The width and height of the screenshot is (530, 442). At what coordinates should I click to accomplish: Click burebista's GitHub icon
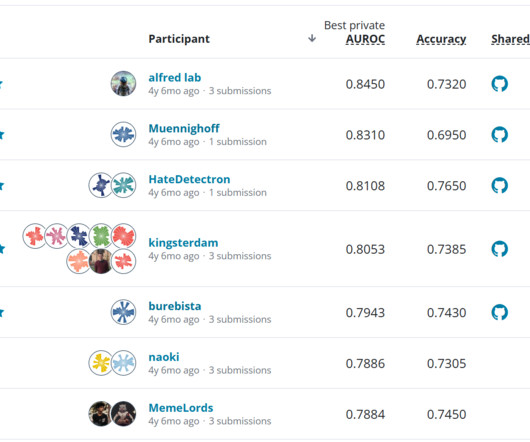point(500,312)
